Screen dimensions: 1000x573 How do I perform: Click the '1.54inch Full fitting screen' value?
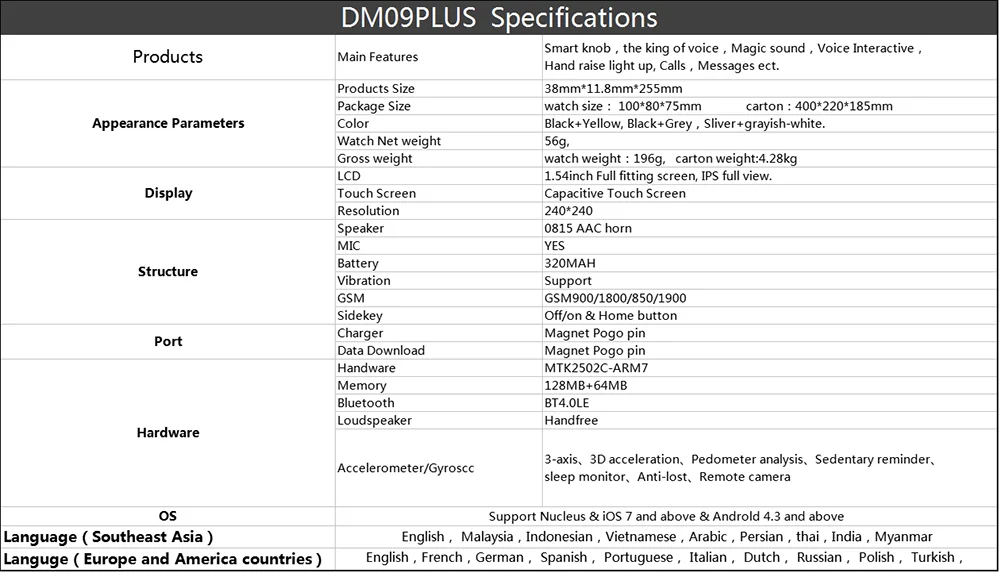coord(658,176)
